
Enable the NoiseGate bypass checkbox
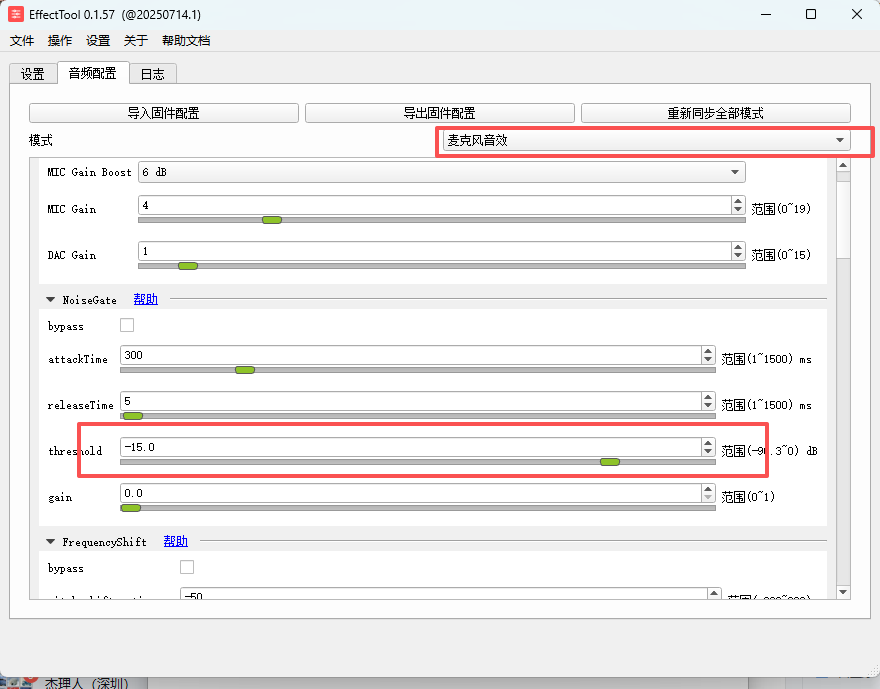coord(127,325)
